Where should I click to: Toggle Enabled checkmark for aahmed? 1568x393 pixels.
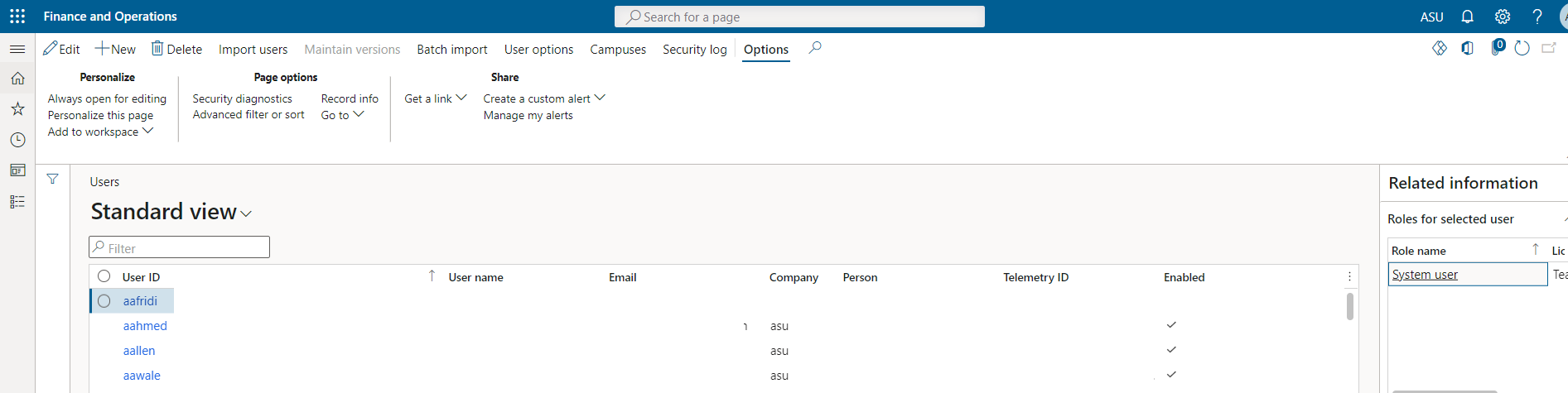[x=1171, y=325]
